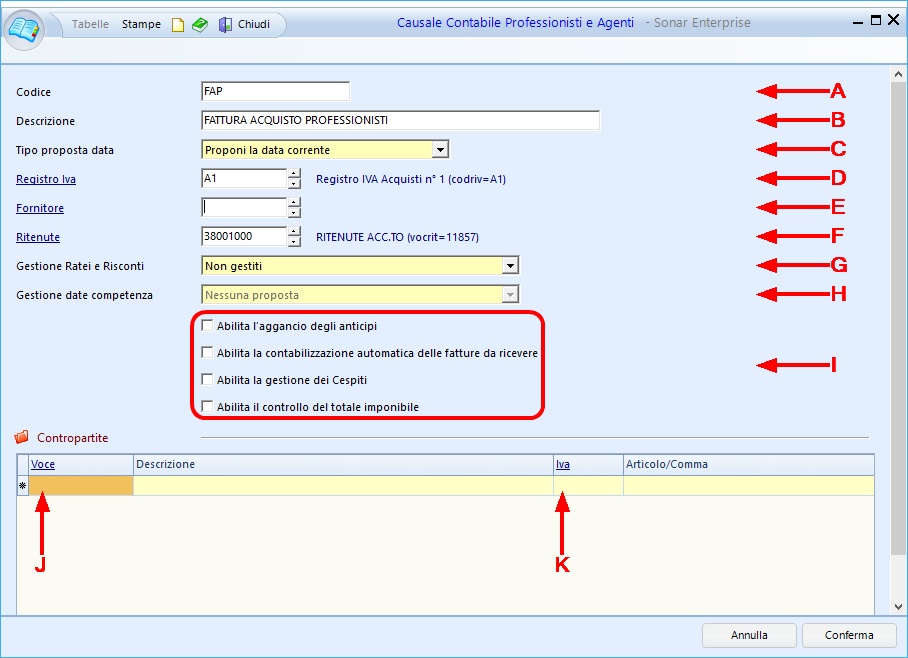Image resolution: width=908 pixels, height=658 pixels.
Task: Tick automatic contabilizzazione fatture da ricevere
Action: [x=207, y=353]
